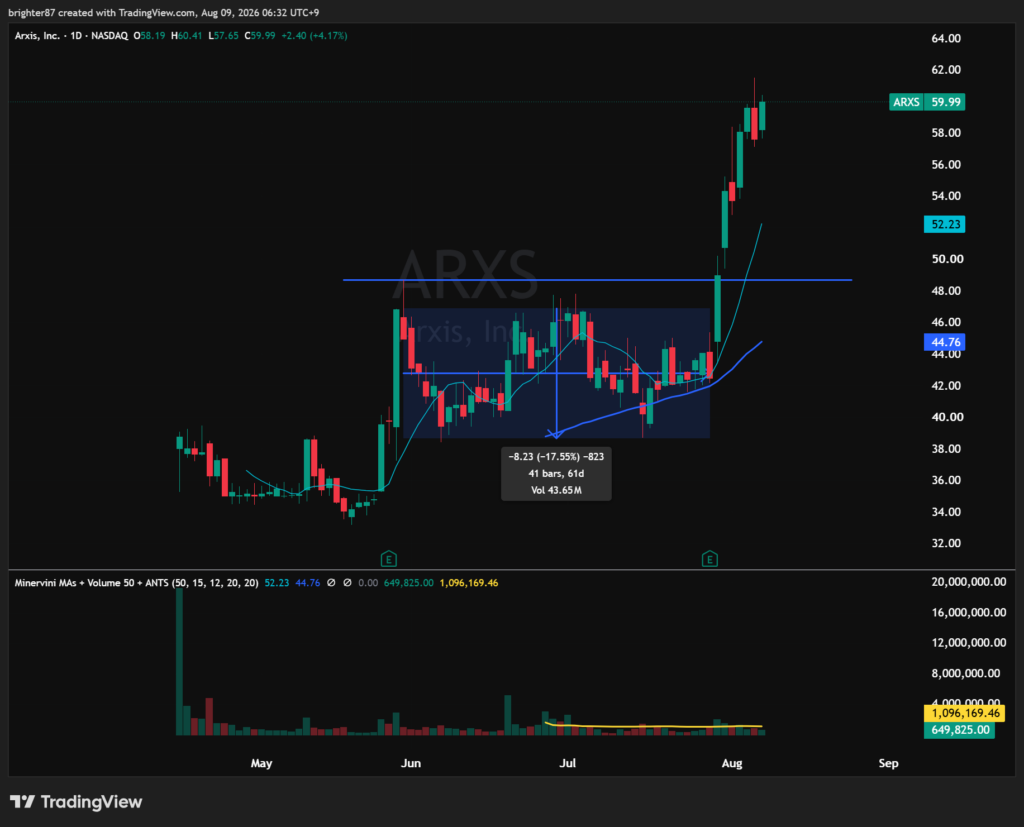Click the Sep label on time axis
The height and width of the screenshot is (827, 1024).
pyautogui.click(x=888, y=763)
